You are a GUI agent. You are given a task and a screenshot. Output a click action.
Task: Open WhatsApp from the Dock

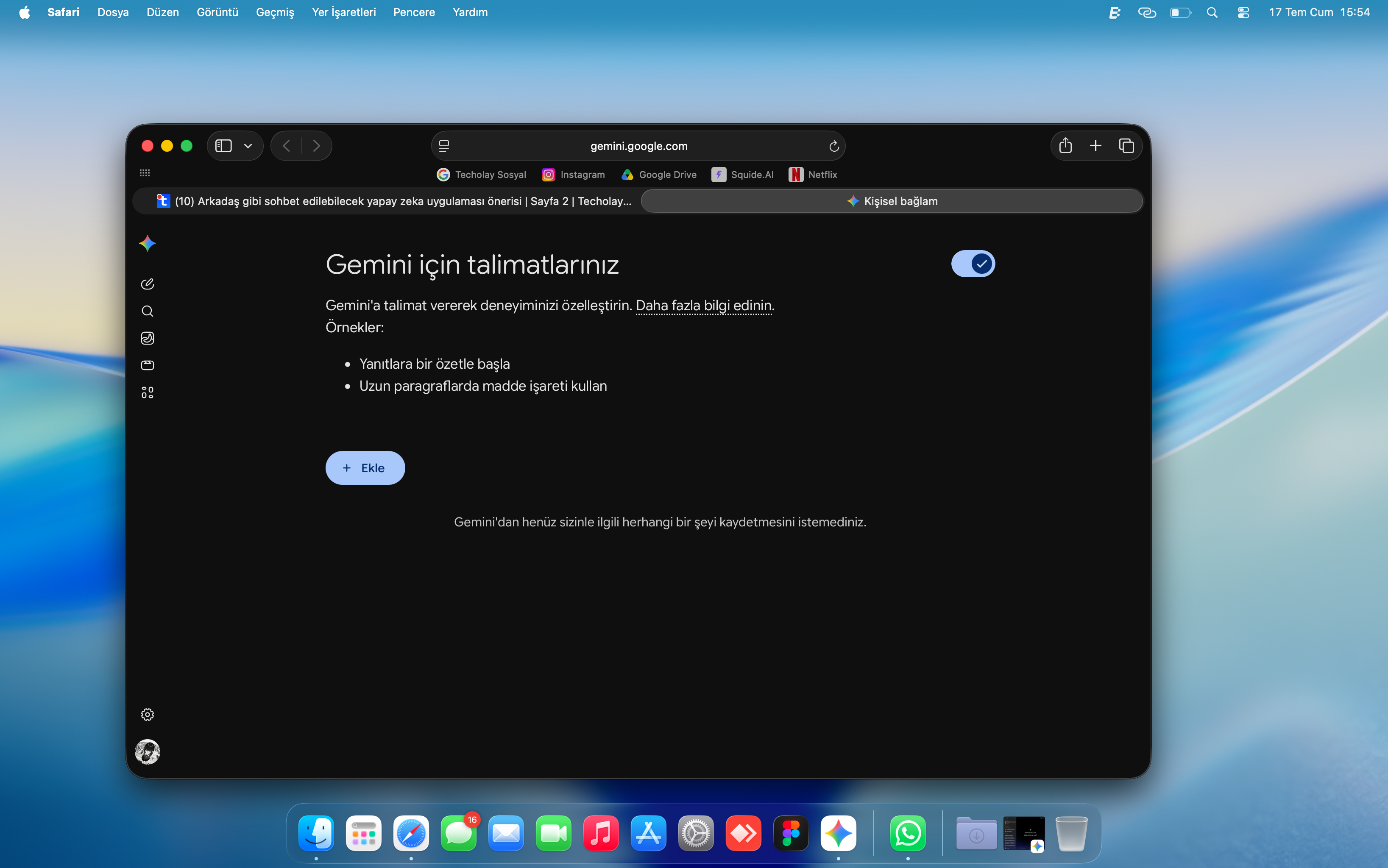(908, 833)
